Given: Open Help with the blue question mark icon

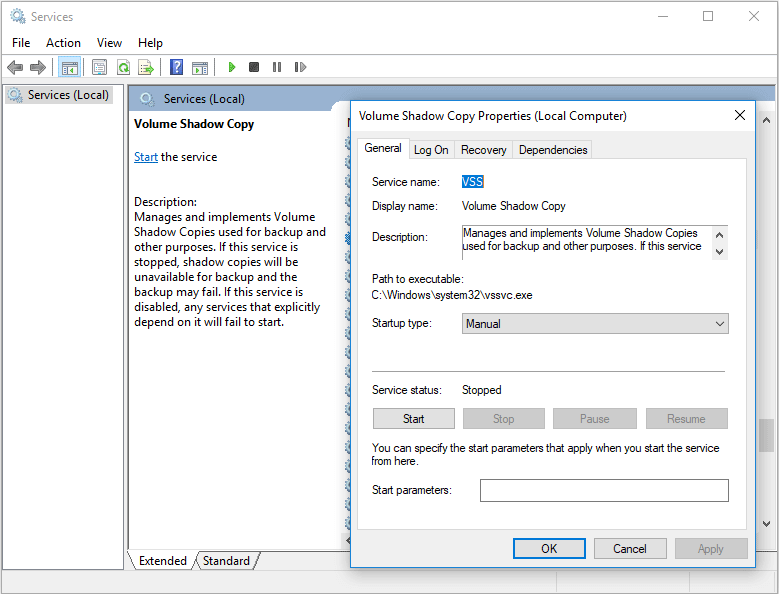Looking at the screenshot, I should tap(176, 67).
